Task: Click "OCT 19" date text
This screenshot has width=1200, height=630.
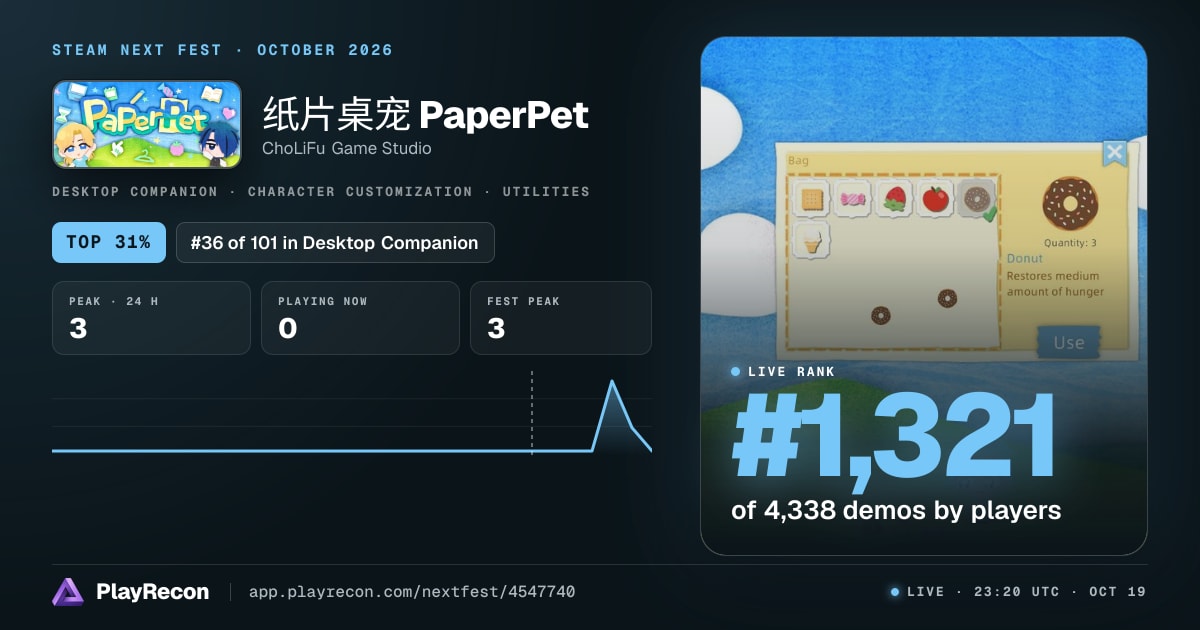Action: [1117, 592]
